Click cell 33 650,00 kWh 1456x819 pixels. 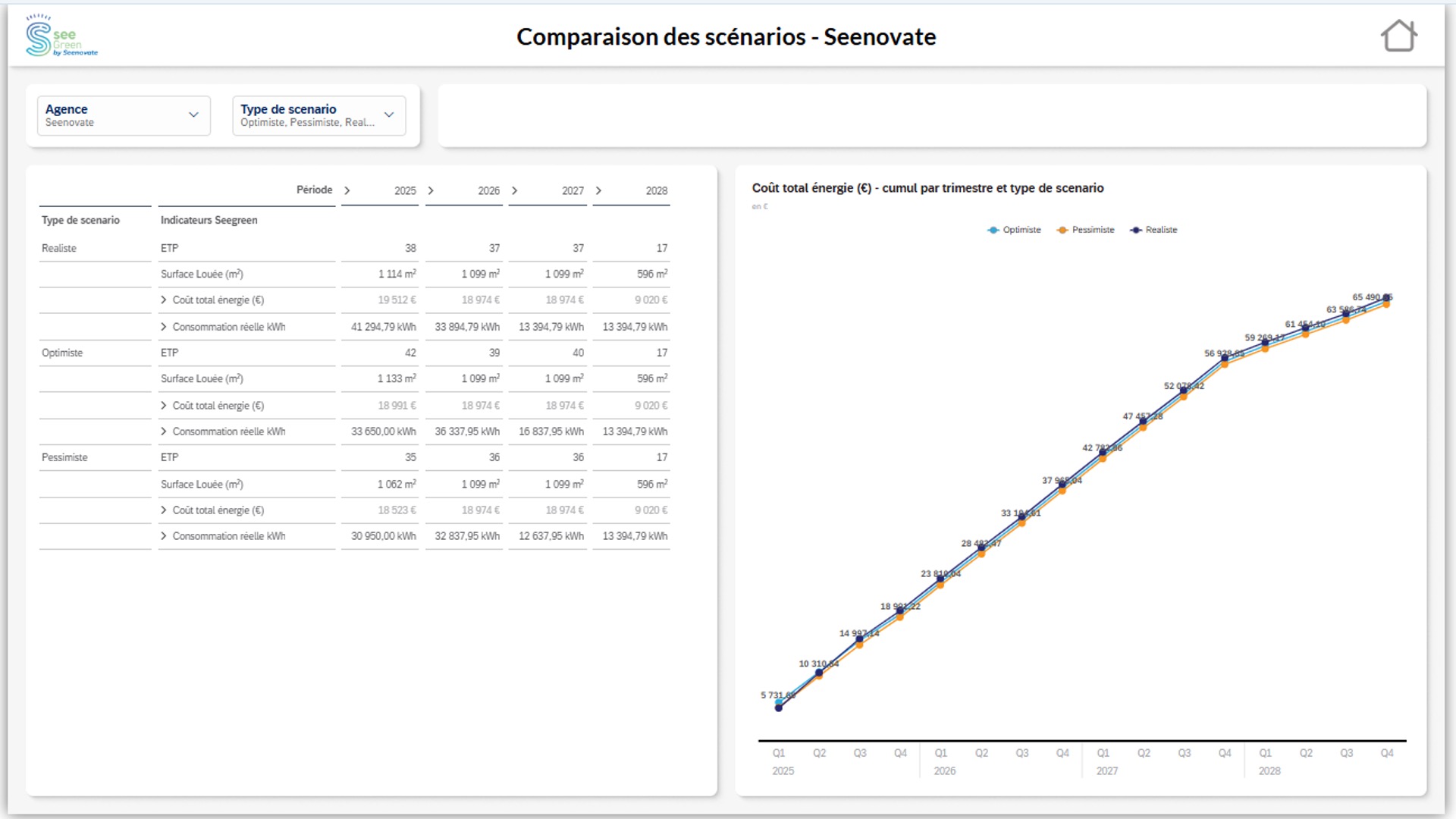383,431
